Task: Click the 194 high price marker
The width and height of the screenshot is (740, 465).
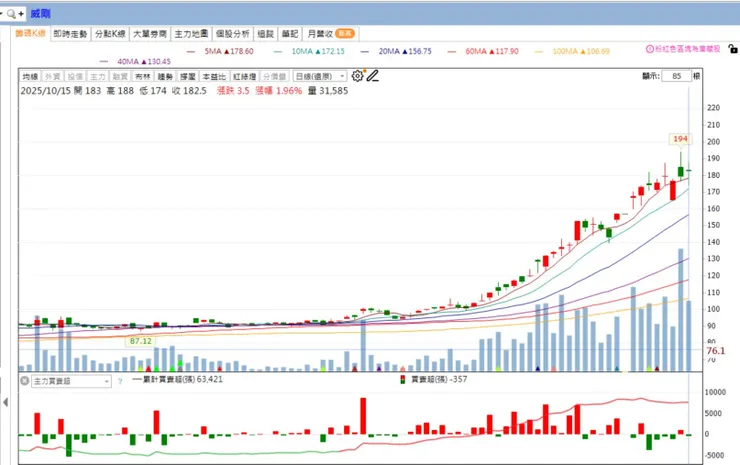Action: [x=680, y=139]
